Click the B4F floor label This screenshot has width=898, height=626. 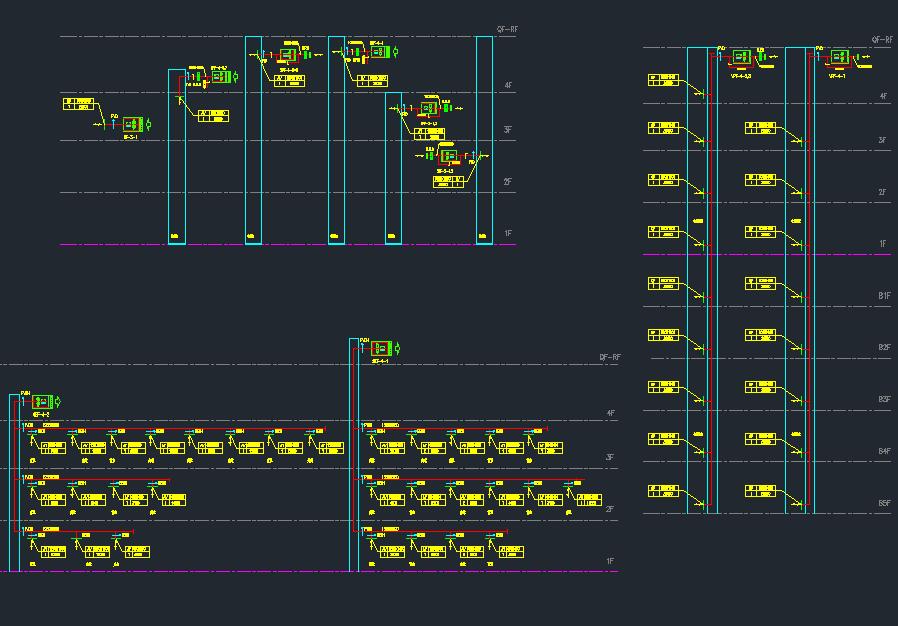(884, 451)
